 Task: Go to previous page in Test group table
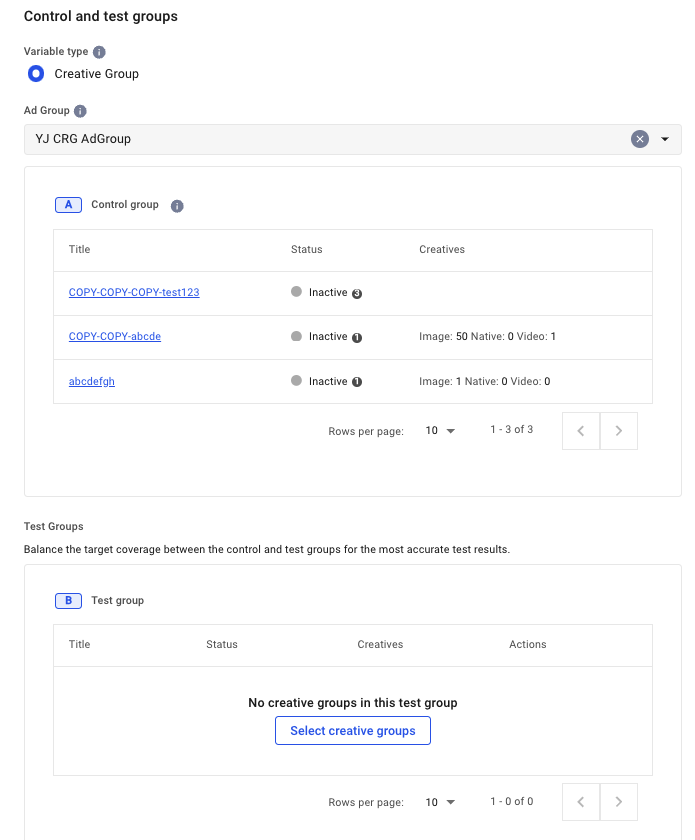point(582,802)
